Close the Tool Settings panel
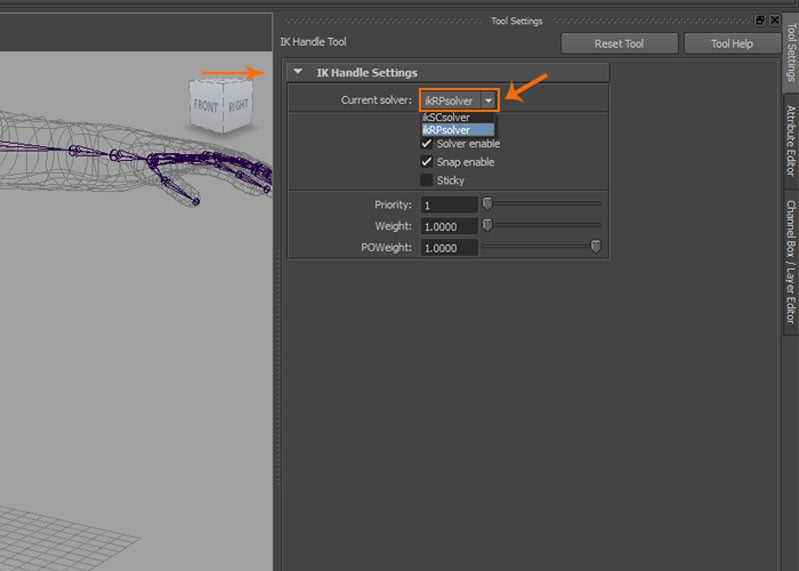The height and width of the screenshot is (571, 799). click(x=774, y=20)
